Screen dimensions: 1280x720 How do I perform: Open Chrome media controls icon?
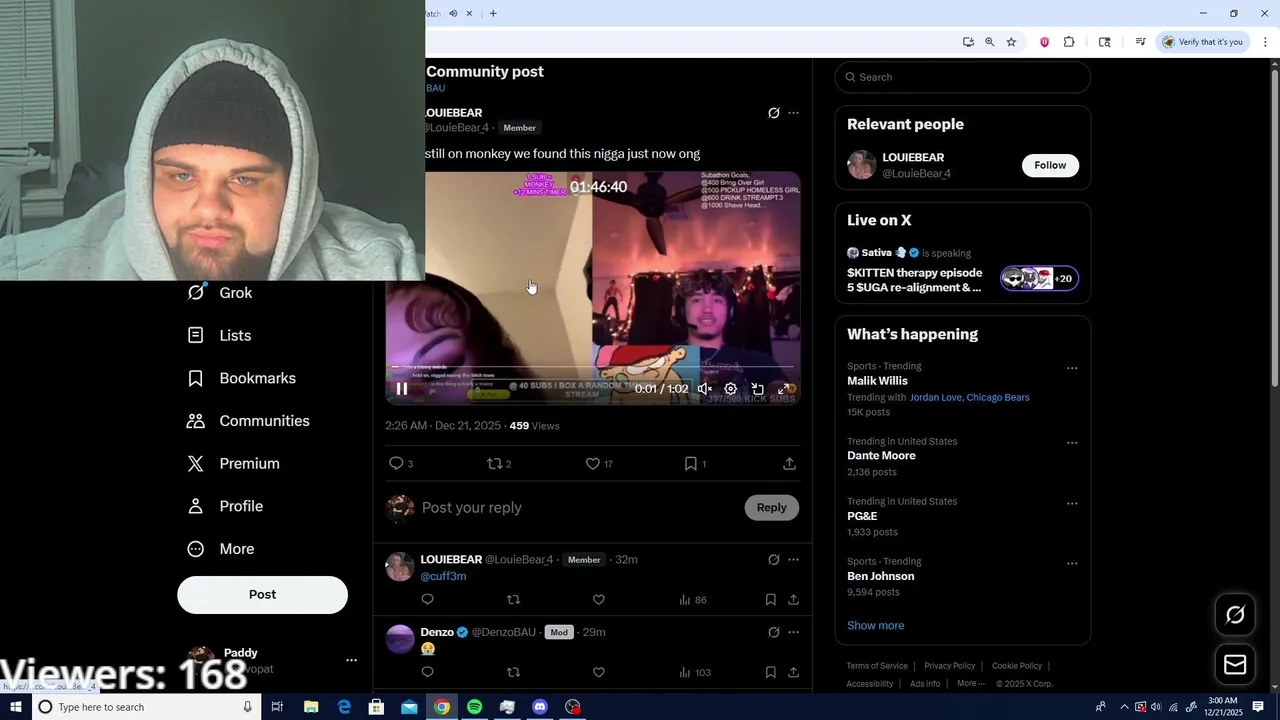[1140, 42]
